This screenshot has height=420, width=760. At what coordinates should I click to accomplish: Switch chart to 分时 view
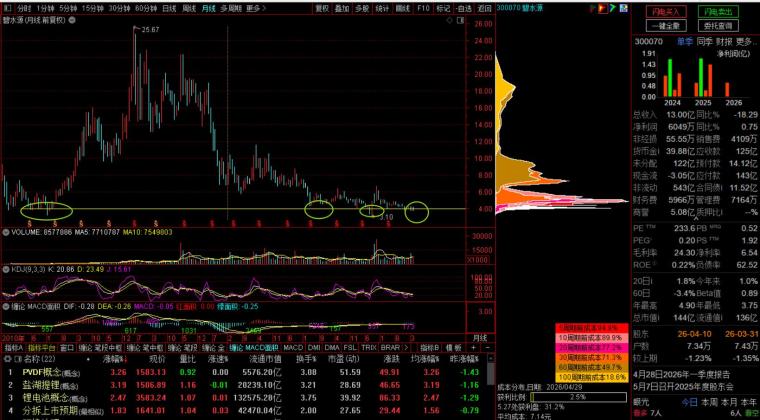[x=24, y=8]
